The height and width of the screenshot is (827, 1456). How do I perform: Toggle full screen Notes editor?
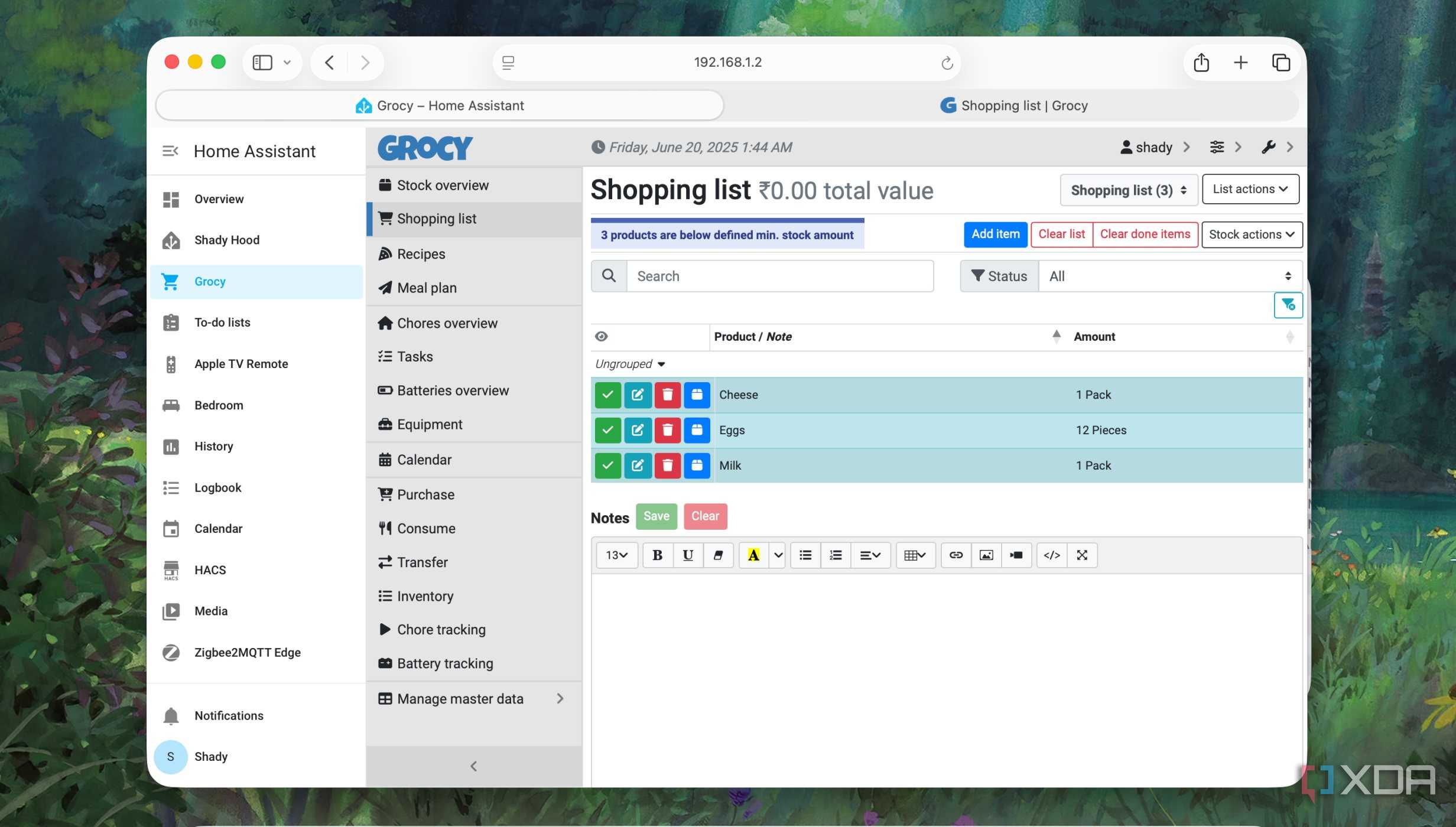tap(1082, 555)
